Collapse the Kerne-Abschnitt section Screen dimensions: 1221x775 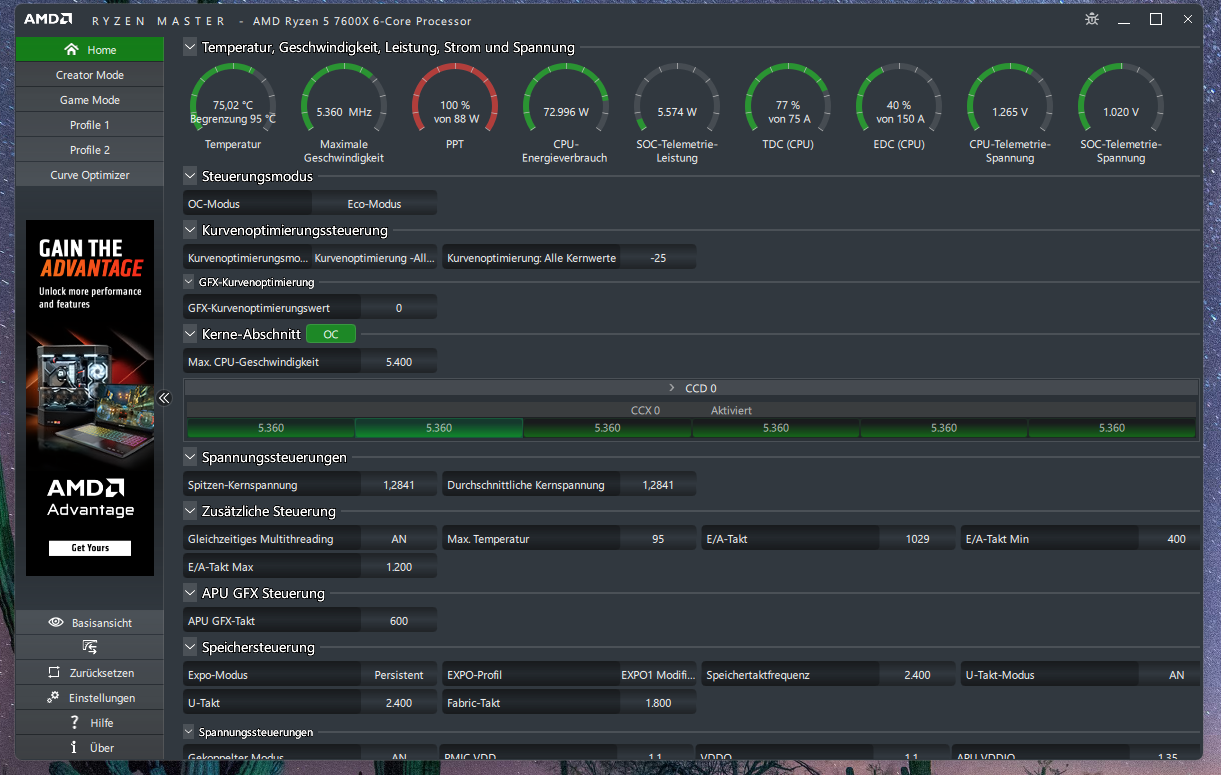click(x=191, y=334)
